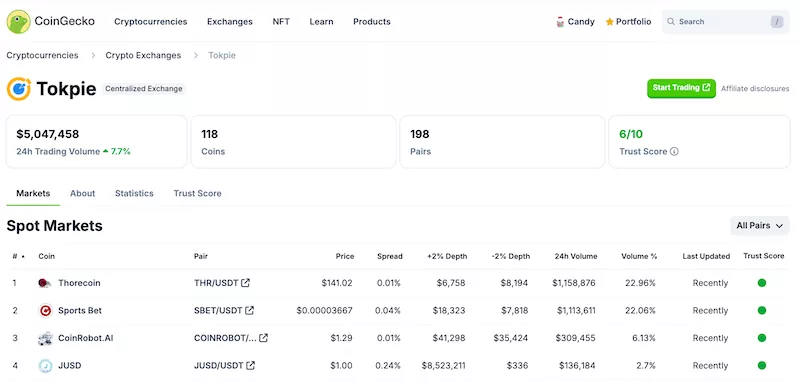This screenshot has width=800, height=383.
Task: Click the Tokpie exchange logo
Action: (19, 89)
